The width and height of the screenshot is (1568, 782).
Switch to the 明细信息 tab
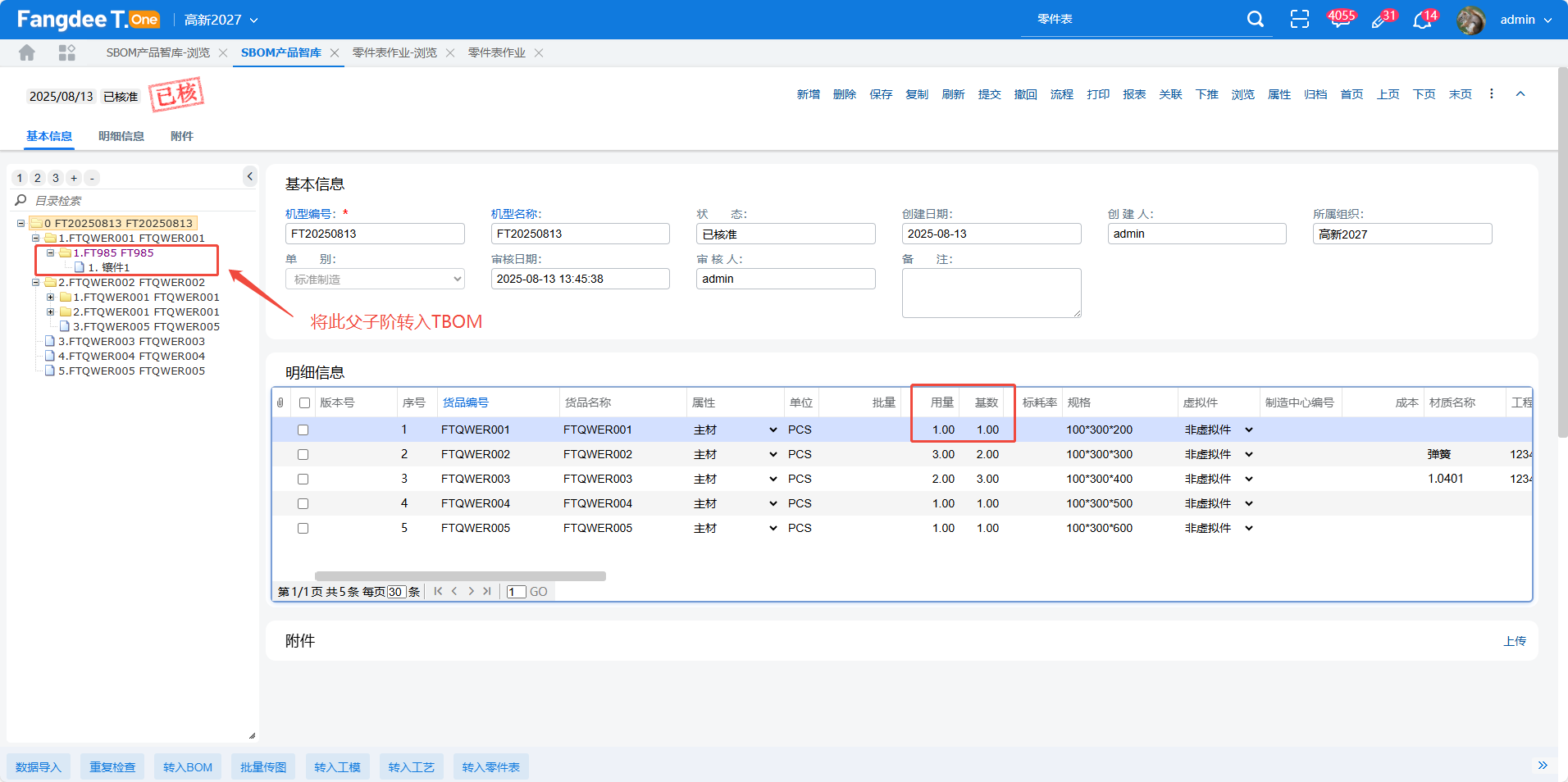click(x=121, y=136)
